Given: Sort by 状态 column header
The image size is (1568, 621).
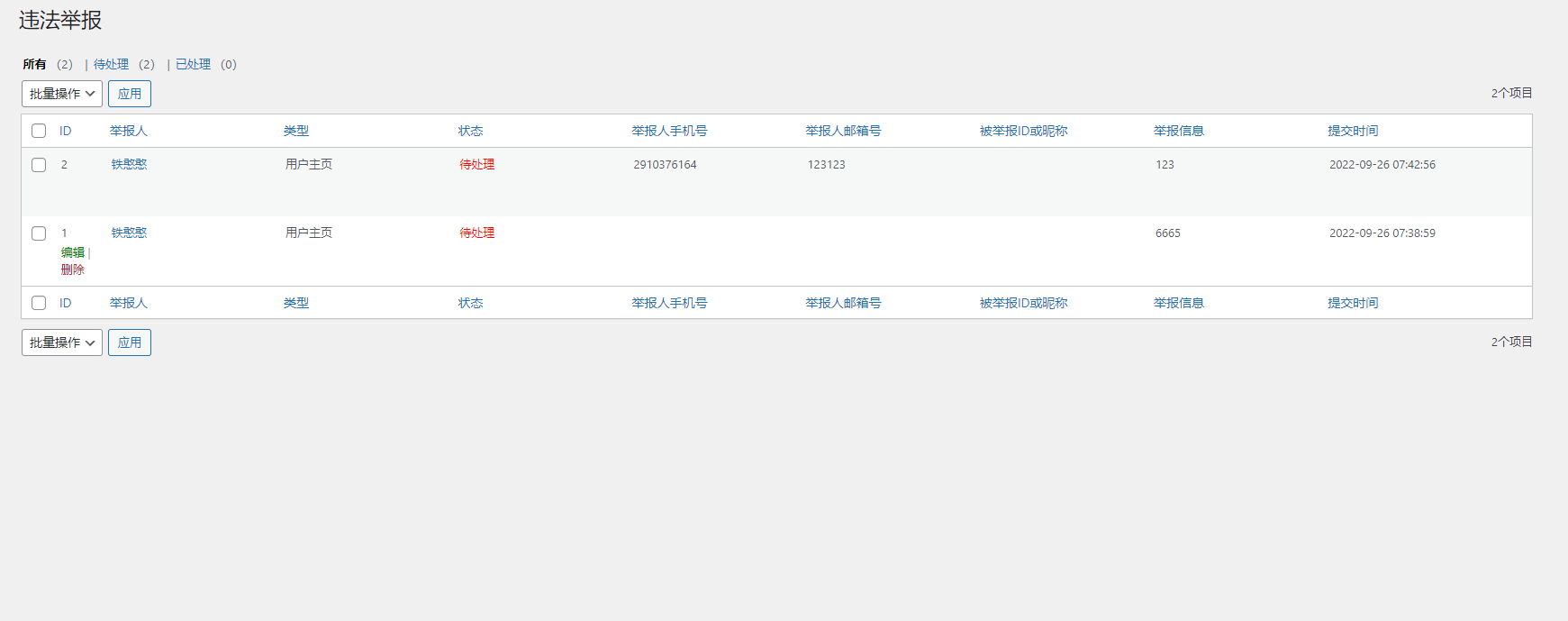Looking at the screenshot, I should [470, 131].
